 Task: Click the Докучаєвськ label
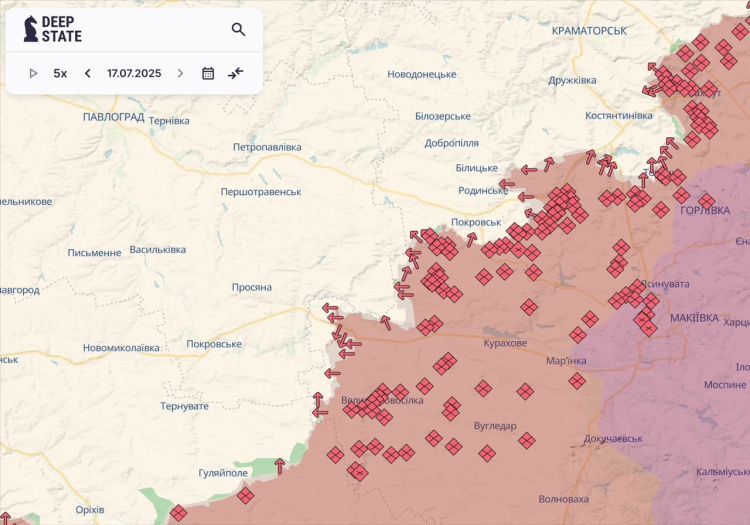tap(613, 438)
